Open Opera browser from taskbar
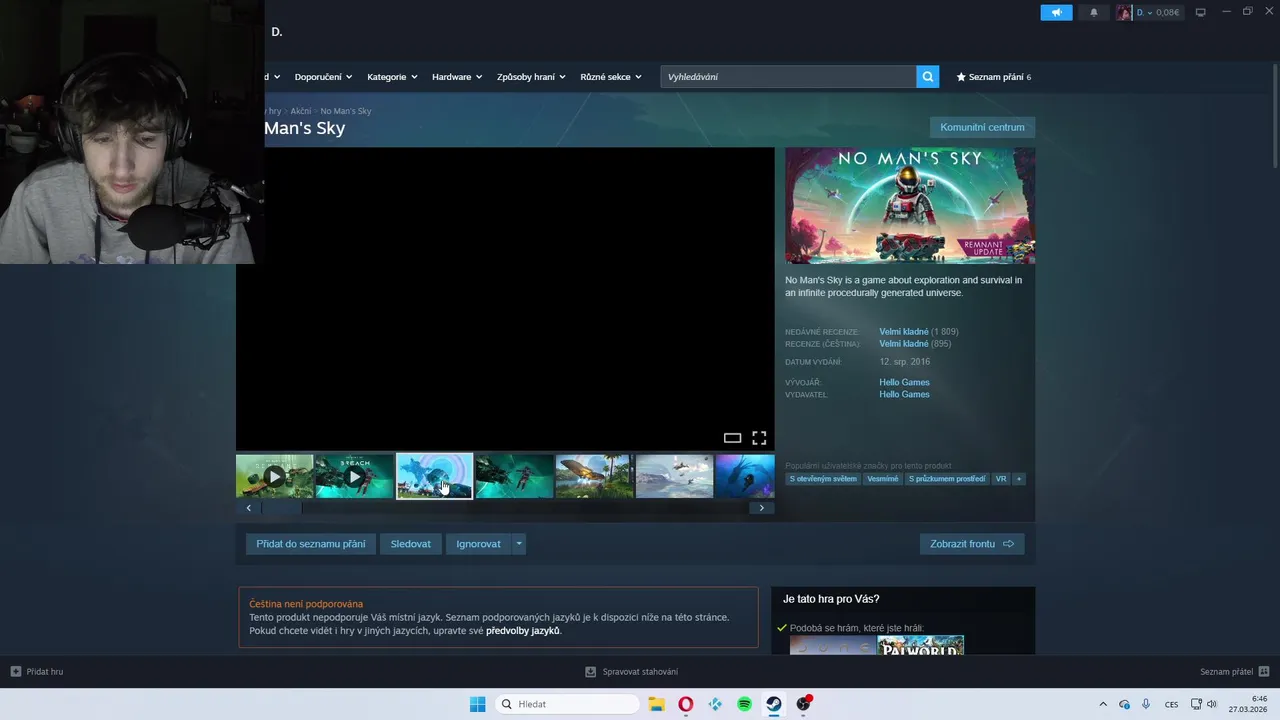The image size is (1280, 720). 685,704
